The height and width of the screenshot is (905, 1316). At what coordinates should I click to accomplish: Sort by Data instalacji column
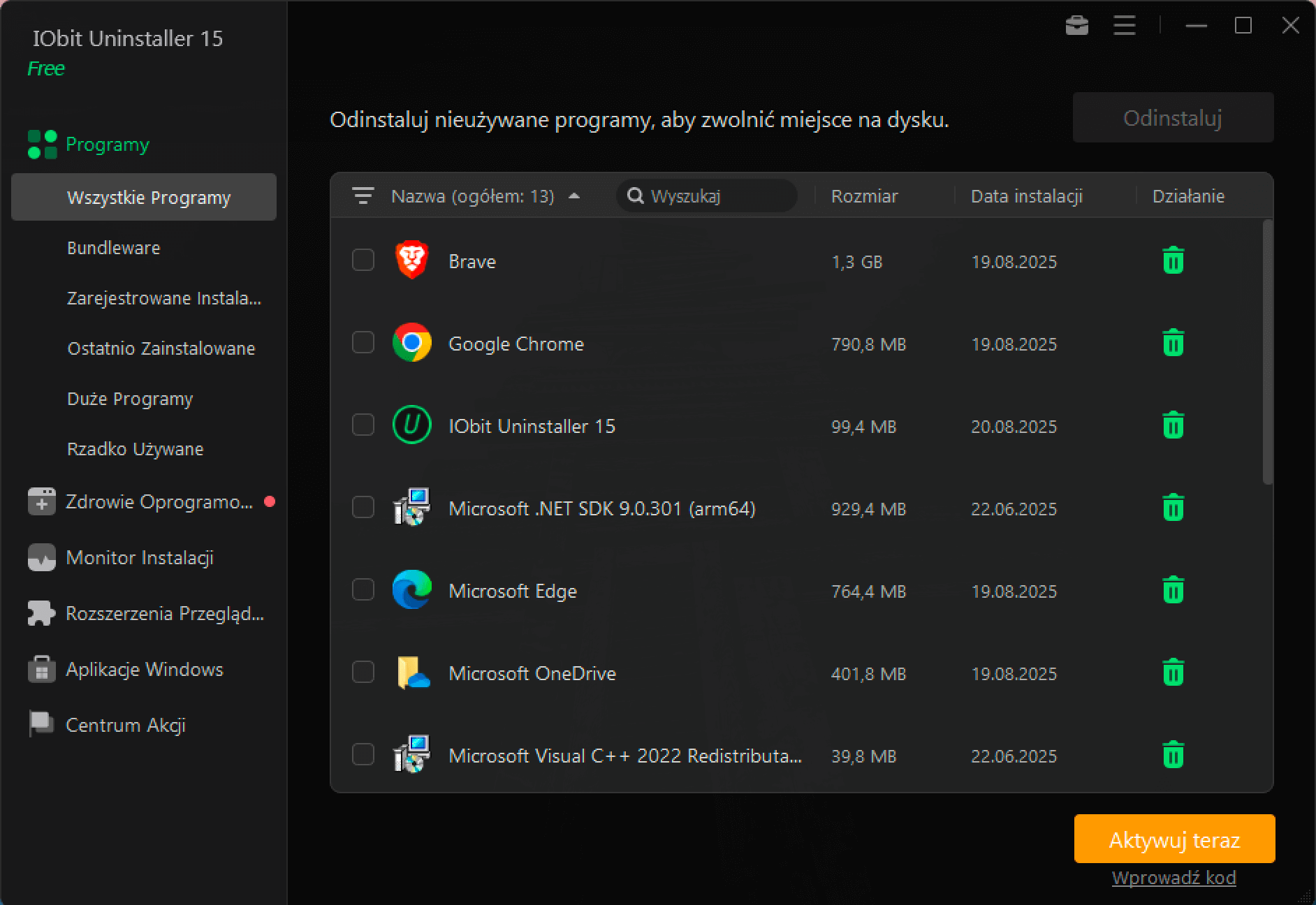1026,196
